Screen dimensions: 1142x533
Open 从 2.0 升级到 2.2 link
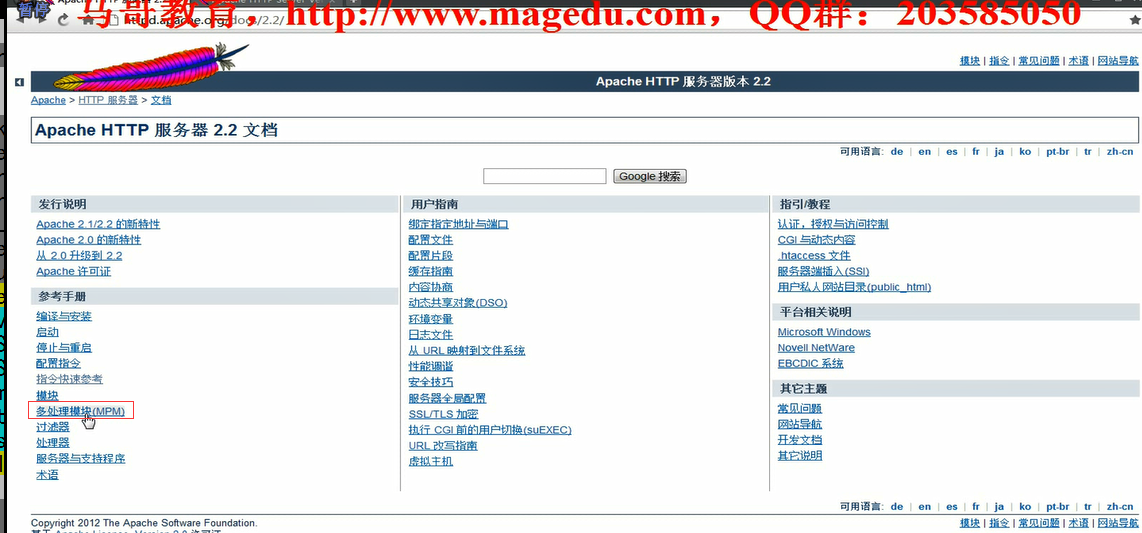(79, 256)
